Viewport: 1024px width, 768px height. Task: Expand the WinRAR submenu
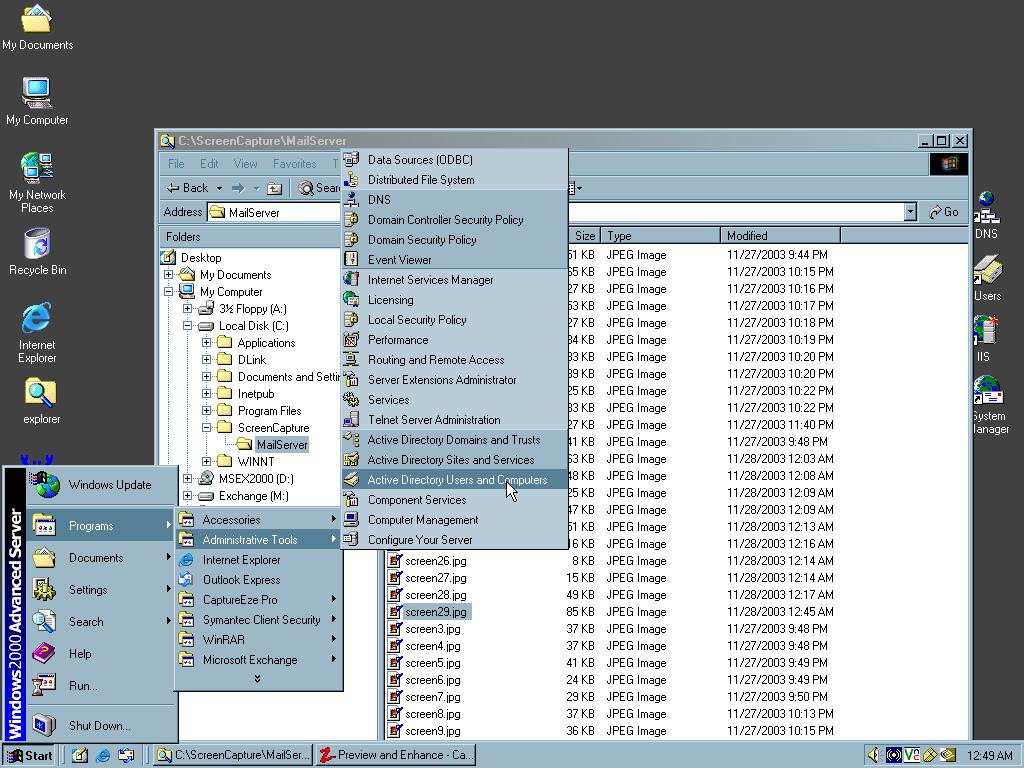259,639
